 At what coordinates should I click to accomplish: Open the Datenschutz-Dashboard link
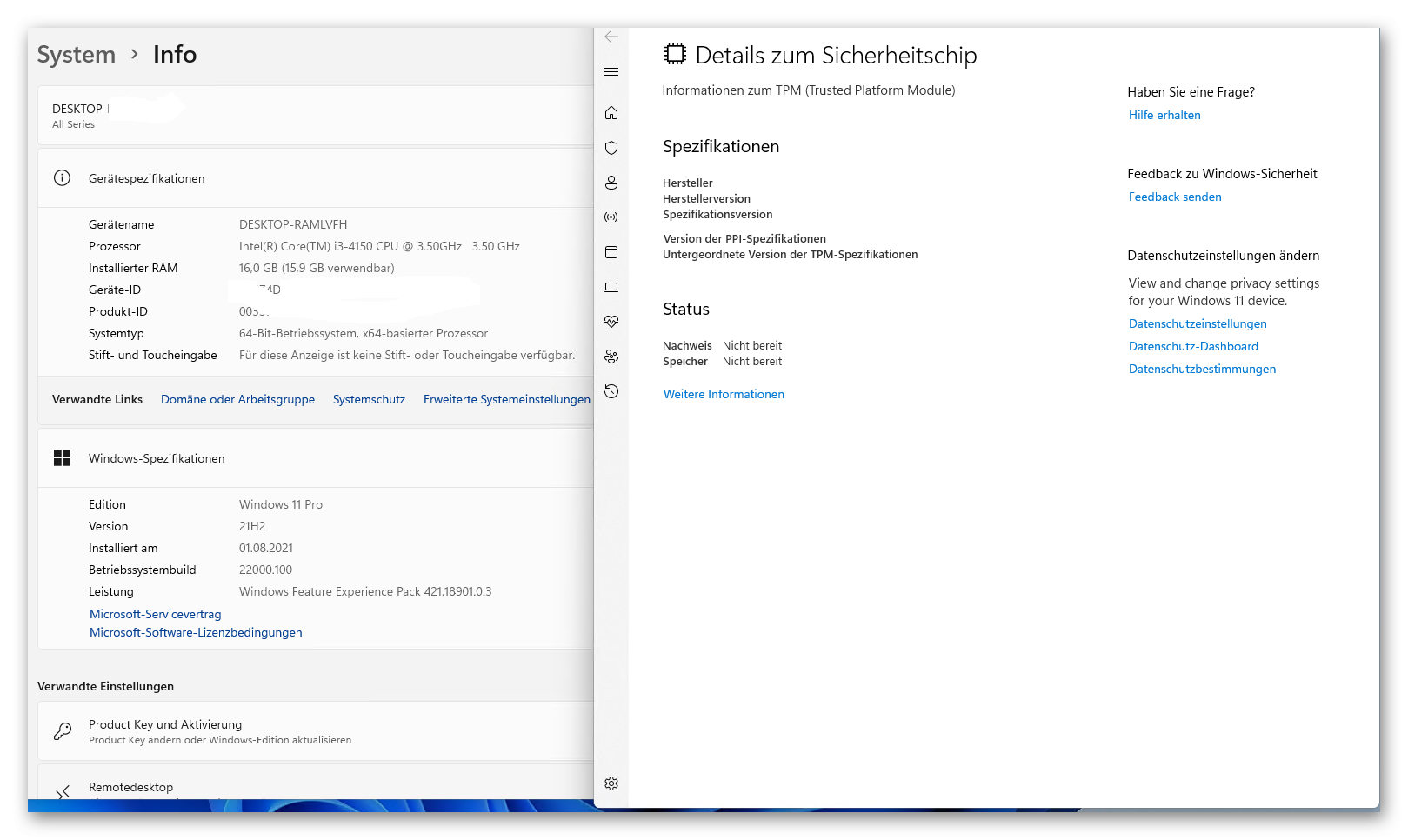(x=1193, y=346)
